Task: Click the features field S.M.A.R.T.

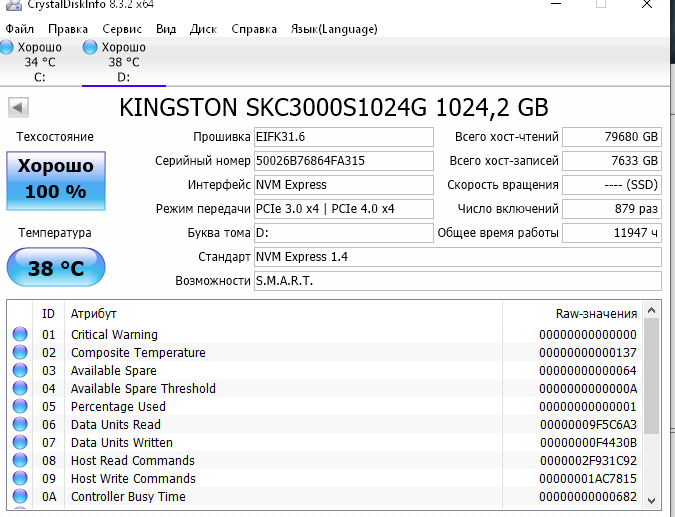Action: 458,281
